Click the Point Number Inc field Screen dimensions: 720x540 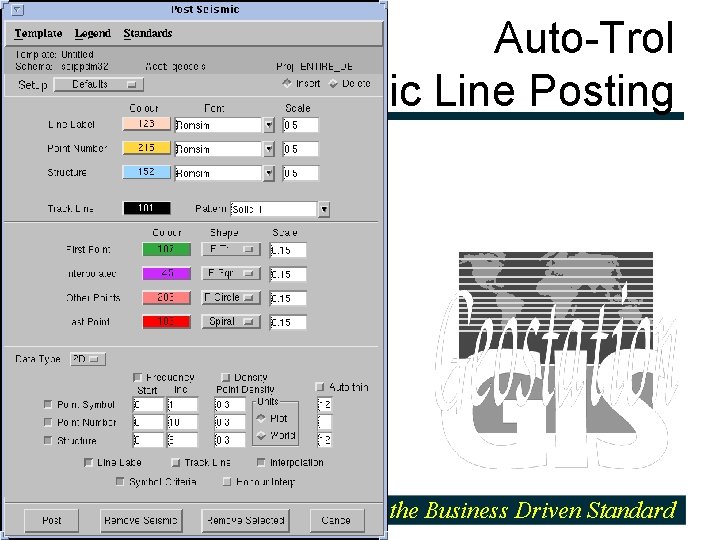182,422
